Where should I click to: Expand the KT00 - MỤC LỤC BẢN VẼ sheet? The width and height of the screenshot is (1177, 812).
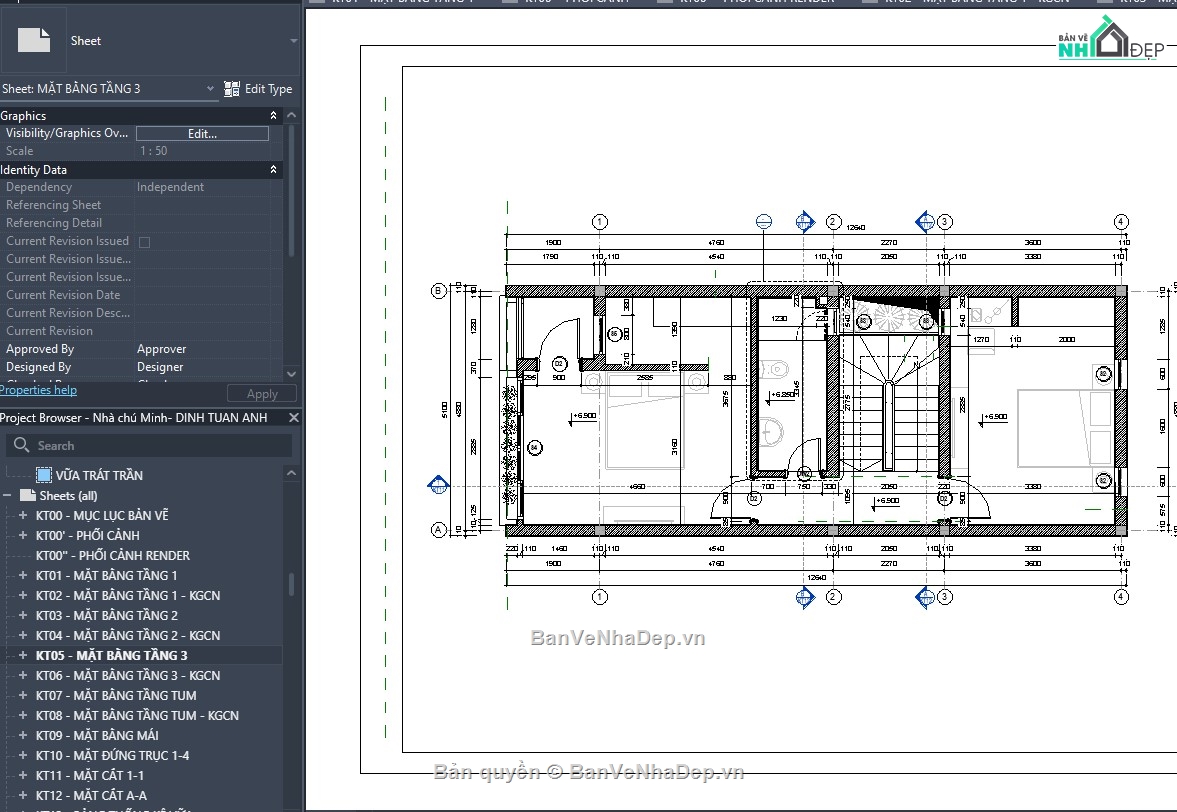[x=23, y=516]
